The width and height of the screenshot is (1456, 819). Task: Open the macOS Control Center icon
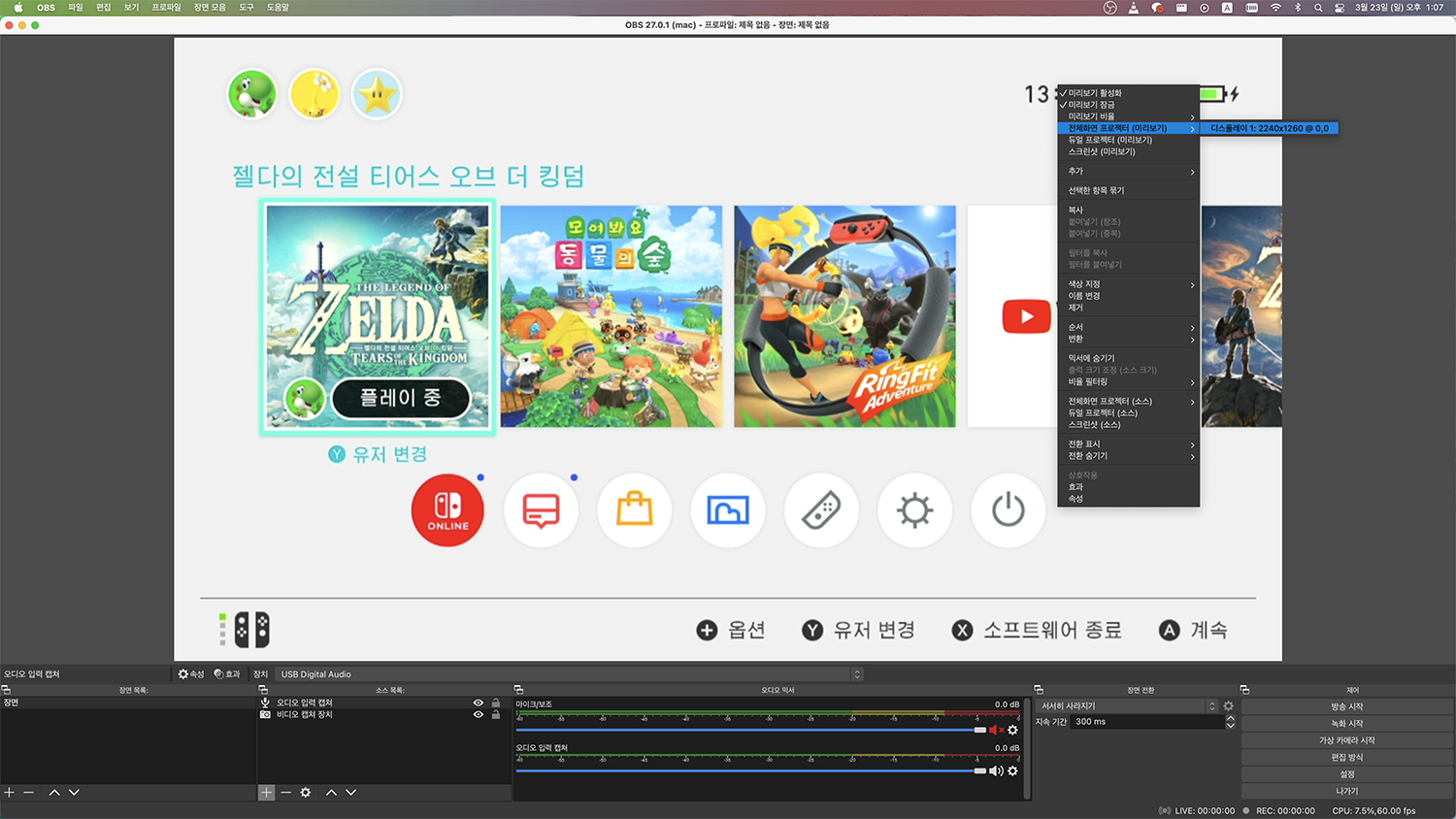pos(1340,7)
